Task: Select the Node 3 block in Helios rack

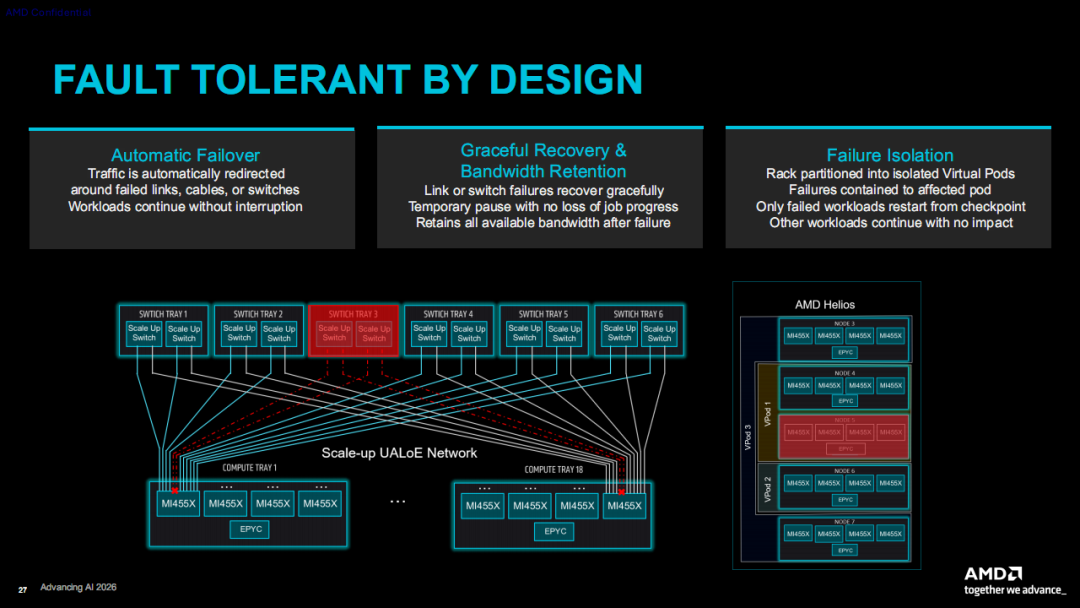Action: click(x=844, y=339)
